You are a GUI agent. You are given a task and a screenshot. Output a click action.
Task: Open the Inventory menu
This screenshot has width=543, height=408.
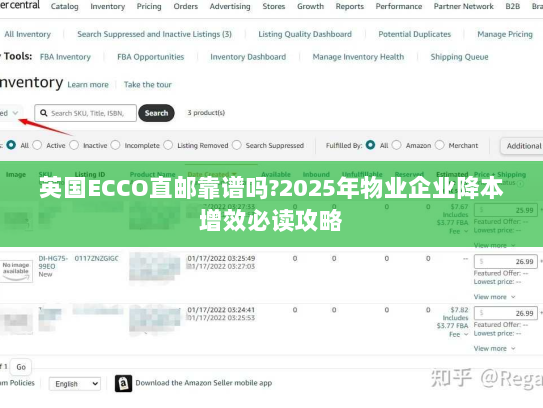107,7
